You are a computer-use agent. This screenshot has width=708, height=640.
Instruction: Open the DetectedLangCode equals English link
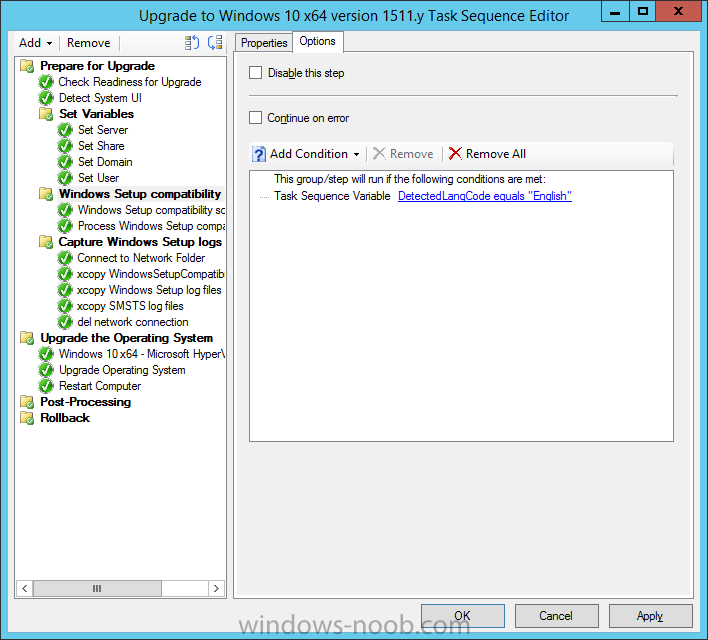click(x=484, y=196)
